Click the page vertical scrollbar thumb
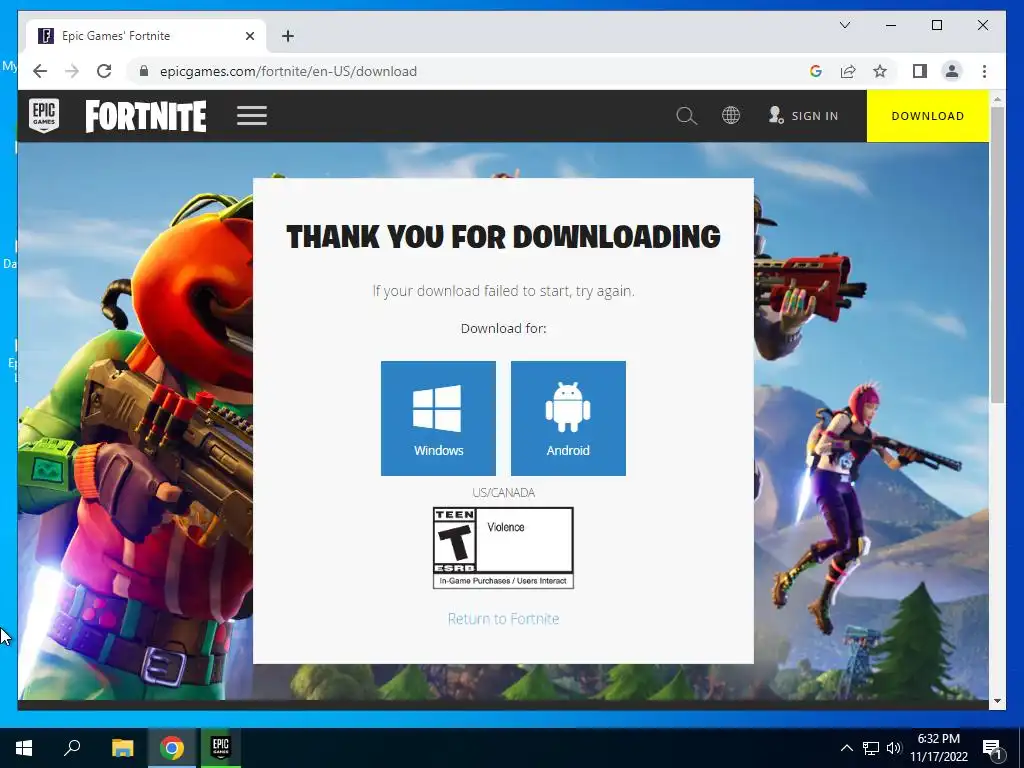The image size is (1024, 768). (997, 255)
